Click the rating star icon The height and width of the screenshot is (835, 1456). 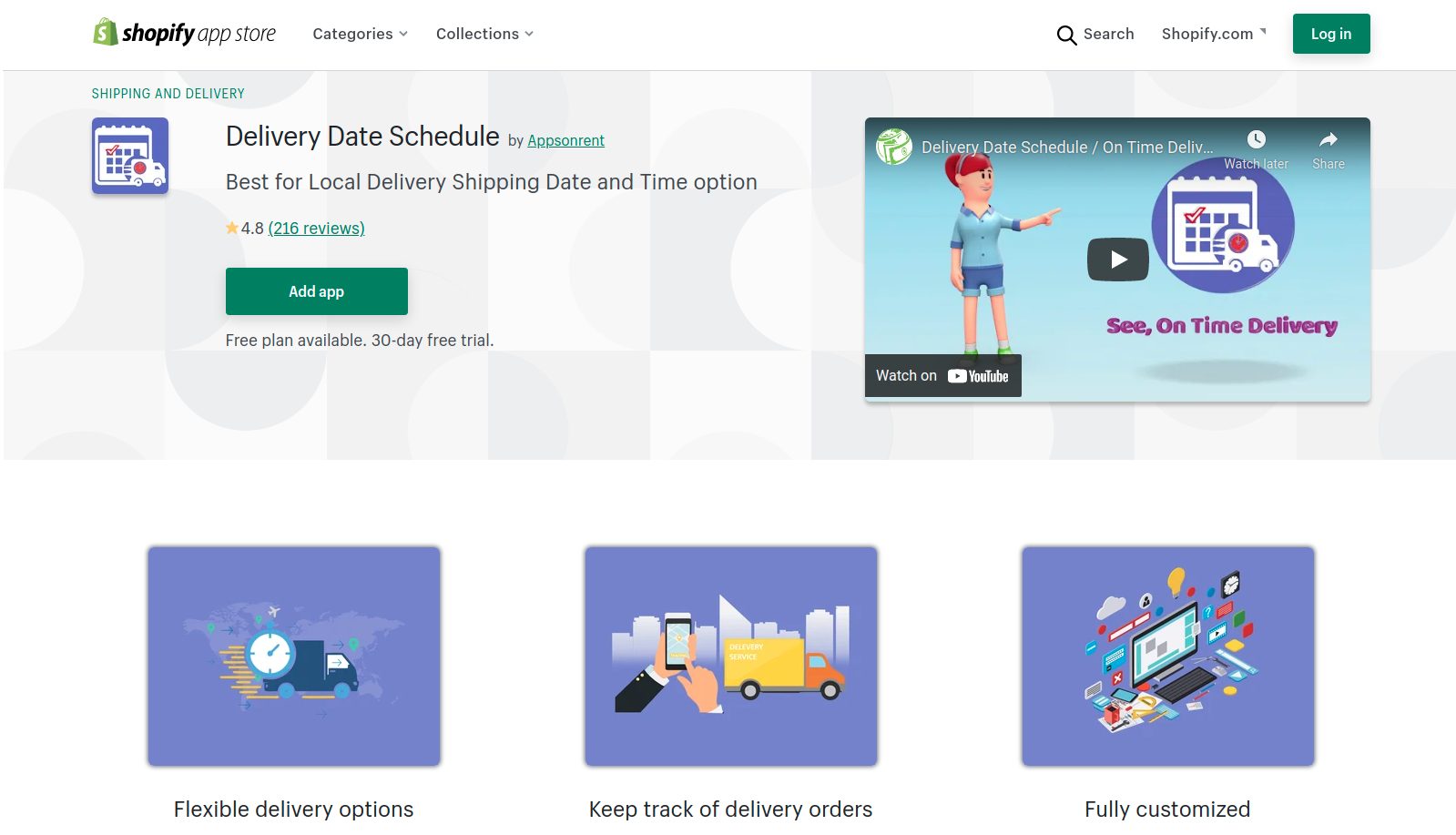click(x=232, y=228)
